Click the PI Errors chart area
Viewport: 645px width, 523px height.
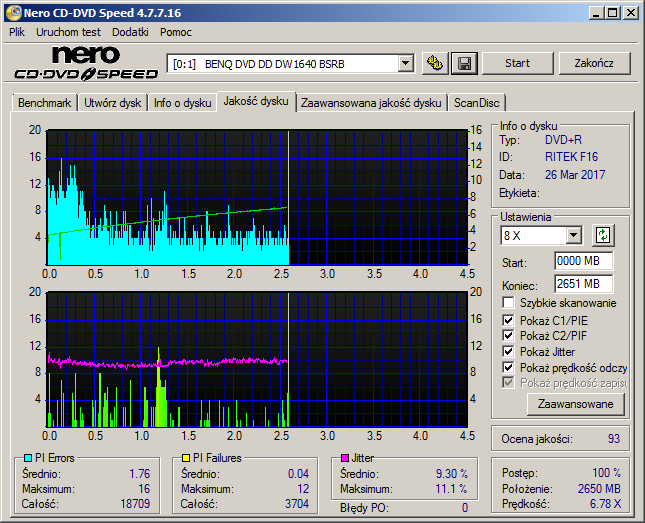point(257,198)
